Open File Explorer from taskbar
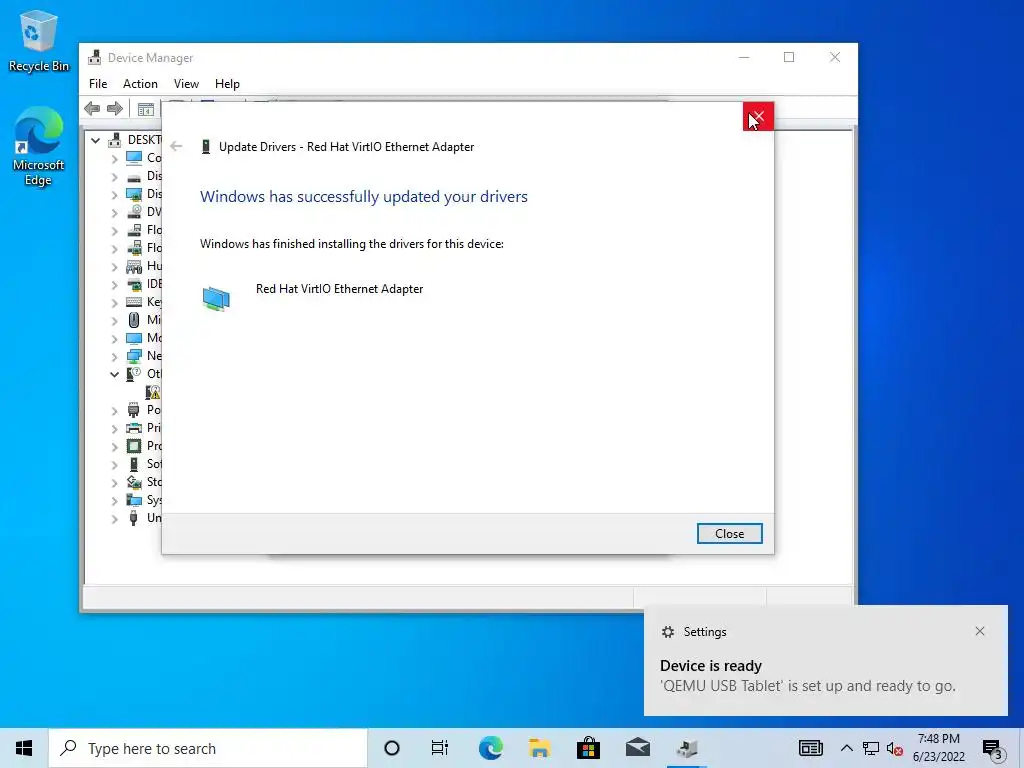Screen dimensions: 1024x768 pyautogui.click(x=539, y=748)
